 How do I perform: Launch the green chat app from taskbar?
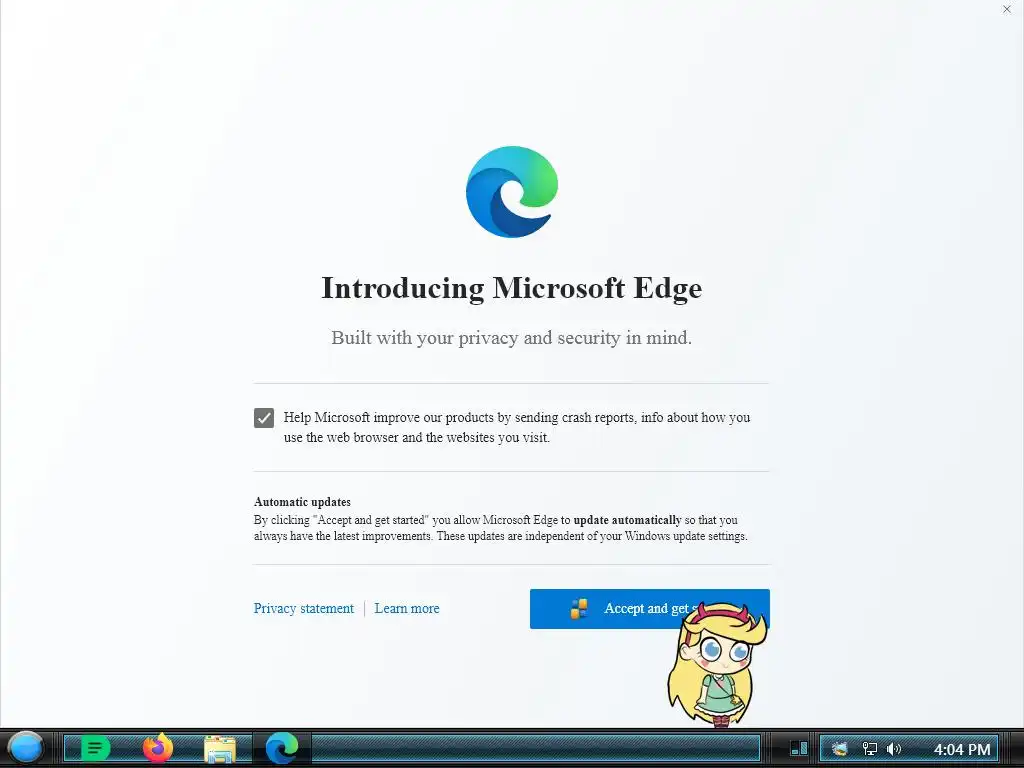pyautogui.click(x=95, y=748)
